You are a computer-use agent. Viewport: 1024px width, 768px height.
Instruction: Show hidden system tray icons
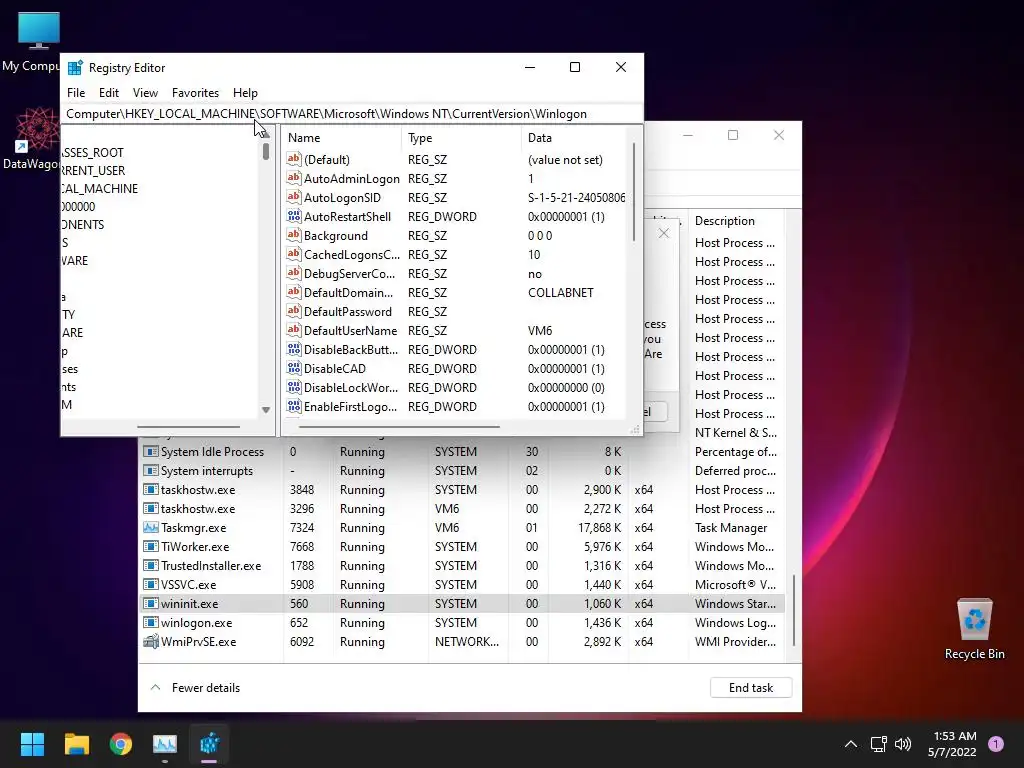tap(851, 744)
